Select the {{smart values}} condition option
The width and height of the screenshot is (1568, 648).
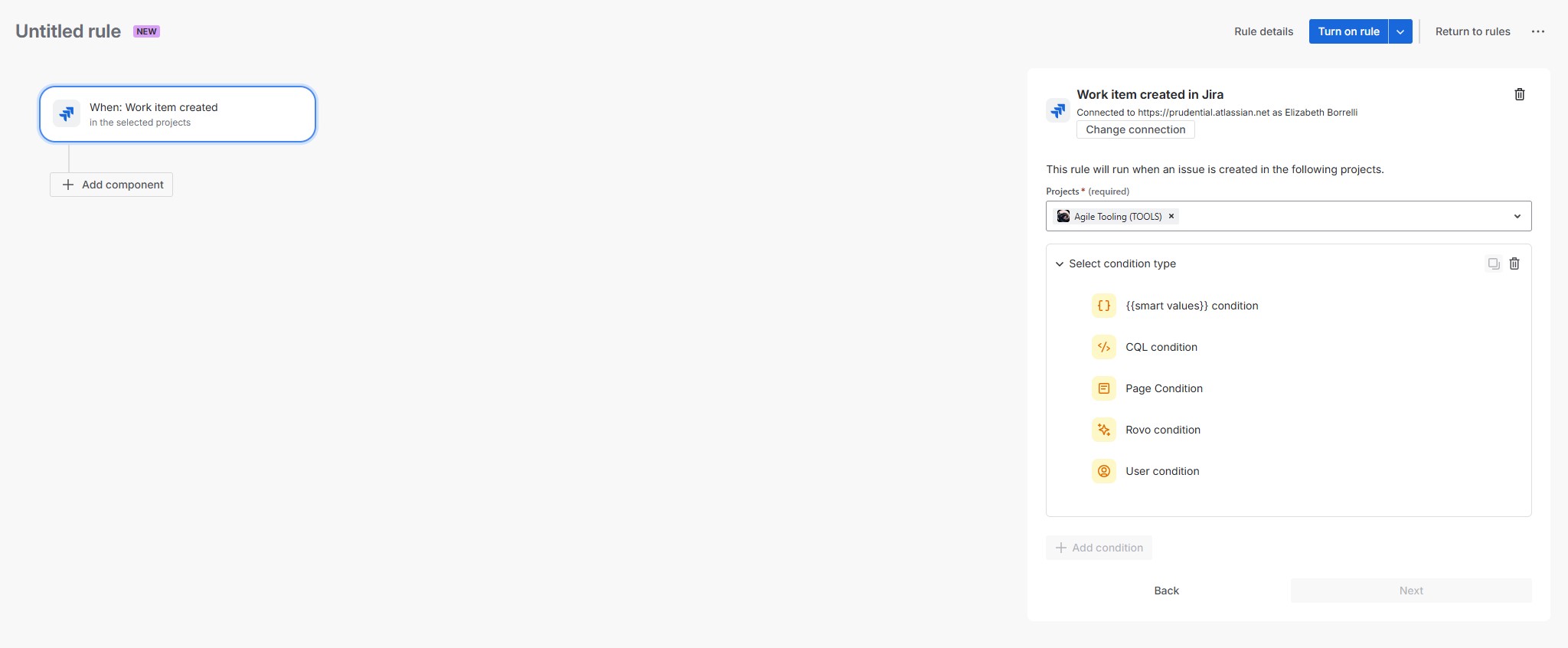[1192, 306]
